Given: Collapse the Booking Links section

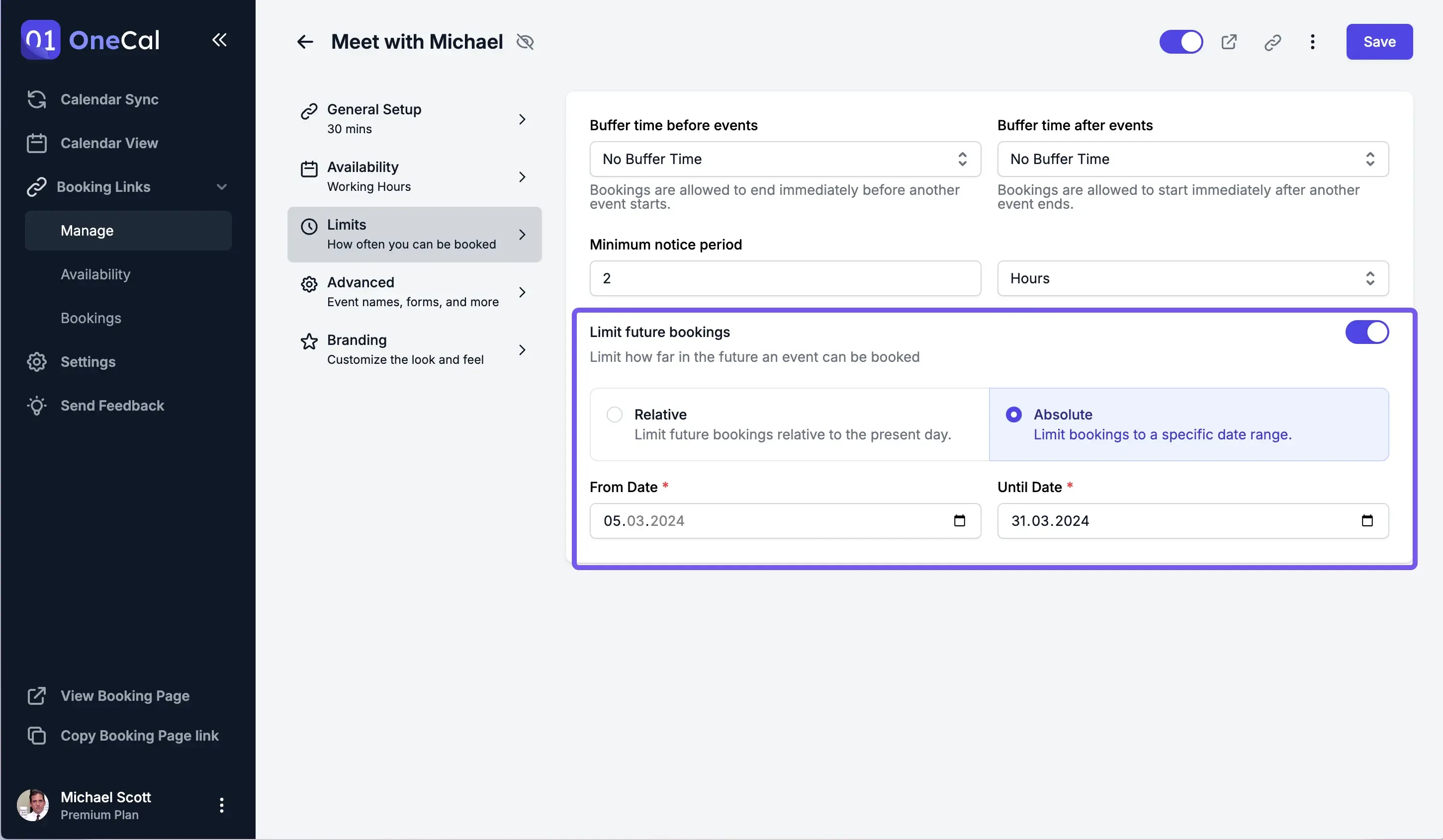Looking at the screenshot, I should (x=222, y=186).
